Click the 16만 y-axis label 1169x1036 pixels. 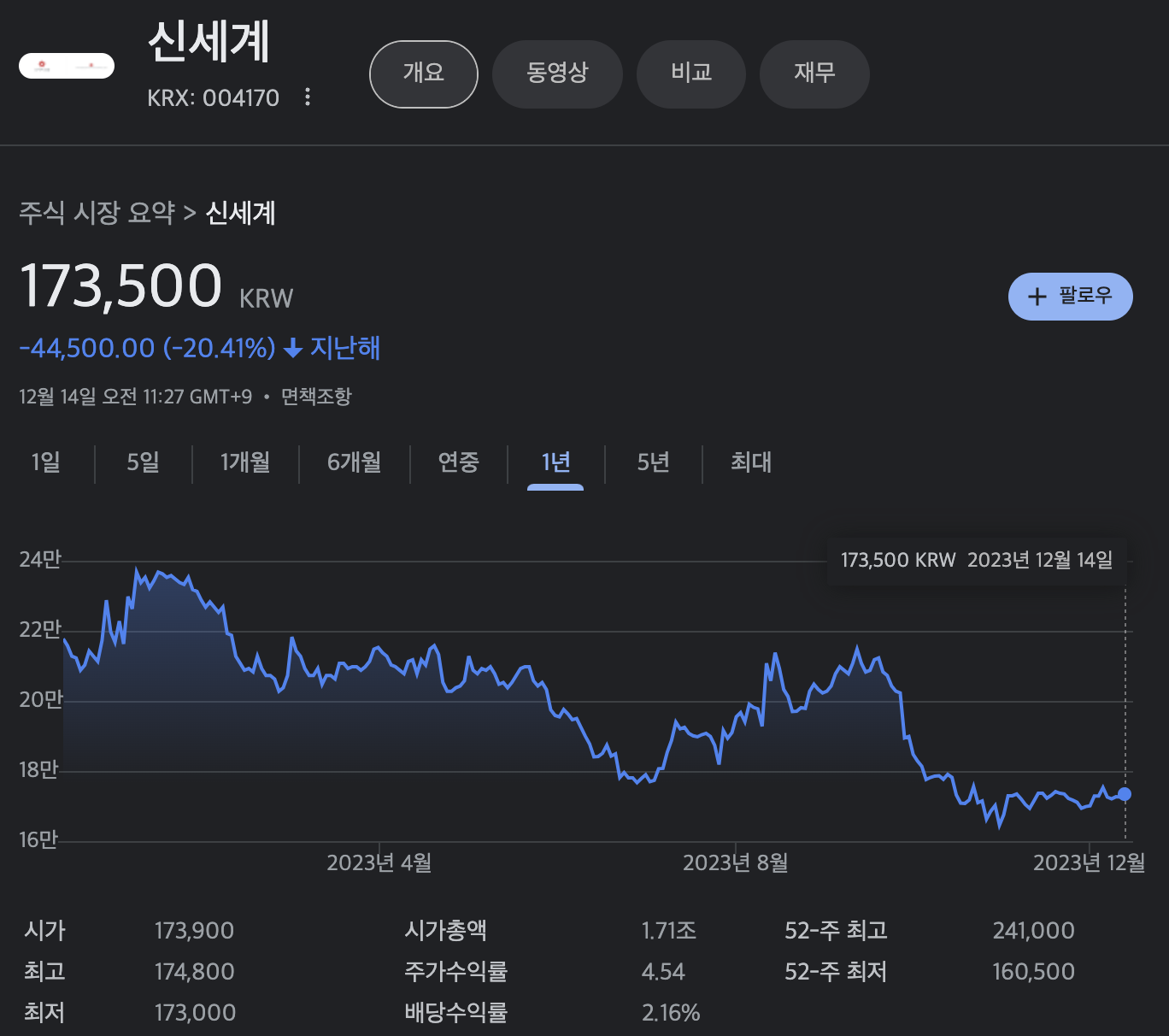click(x=38, y=839)
